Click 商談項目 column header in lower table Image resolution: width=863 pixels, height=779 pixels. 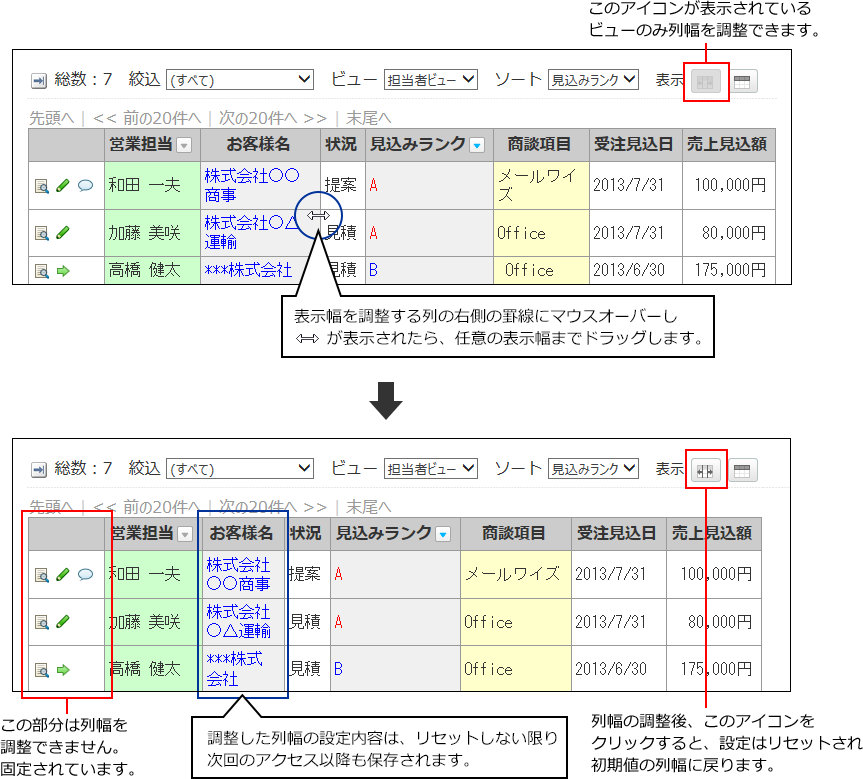click(x=516, y=533)
